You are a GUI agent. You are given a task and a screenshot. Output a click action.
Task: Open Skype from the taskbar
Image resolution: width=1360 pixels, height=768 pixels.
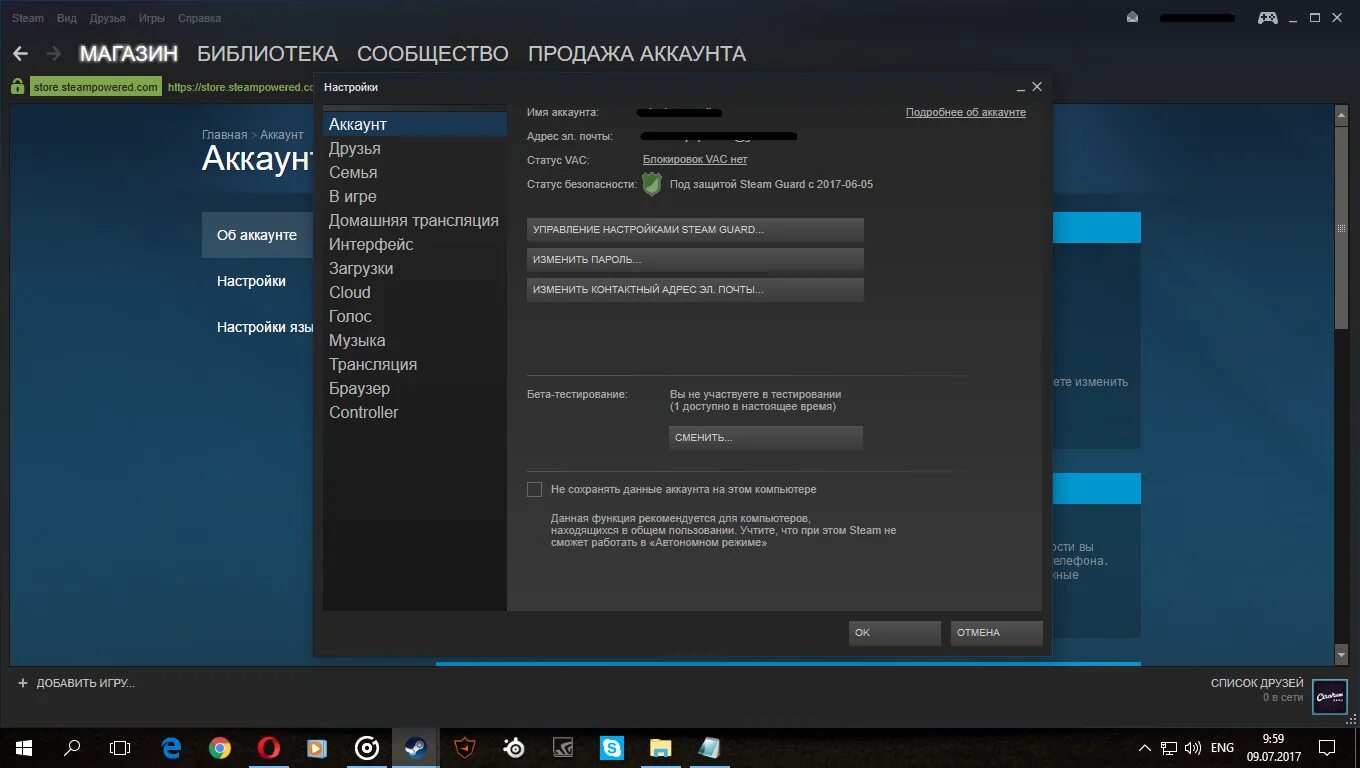pos(611,747)
